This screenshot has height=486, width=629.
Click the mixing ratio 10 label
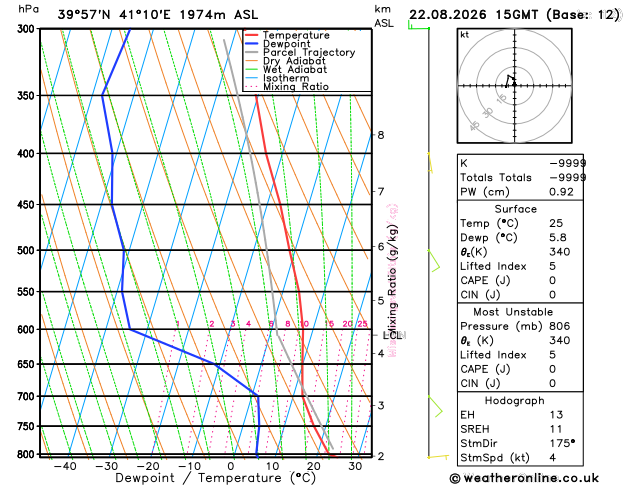(304, 324)
